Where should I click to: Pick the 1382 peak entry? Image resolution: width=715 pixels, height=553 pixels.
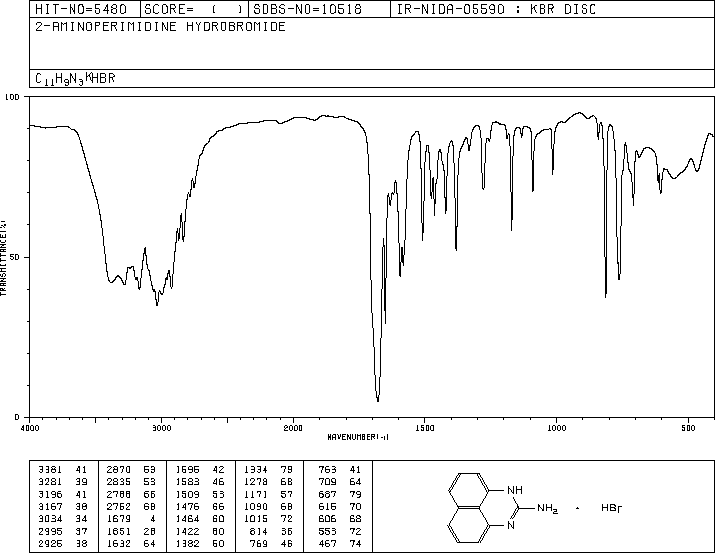(200, 543)
